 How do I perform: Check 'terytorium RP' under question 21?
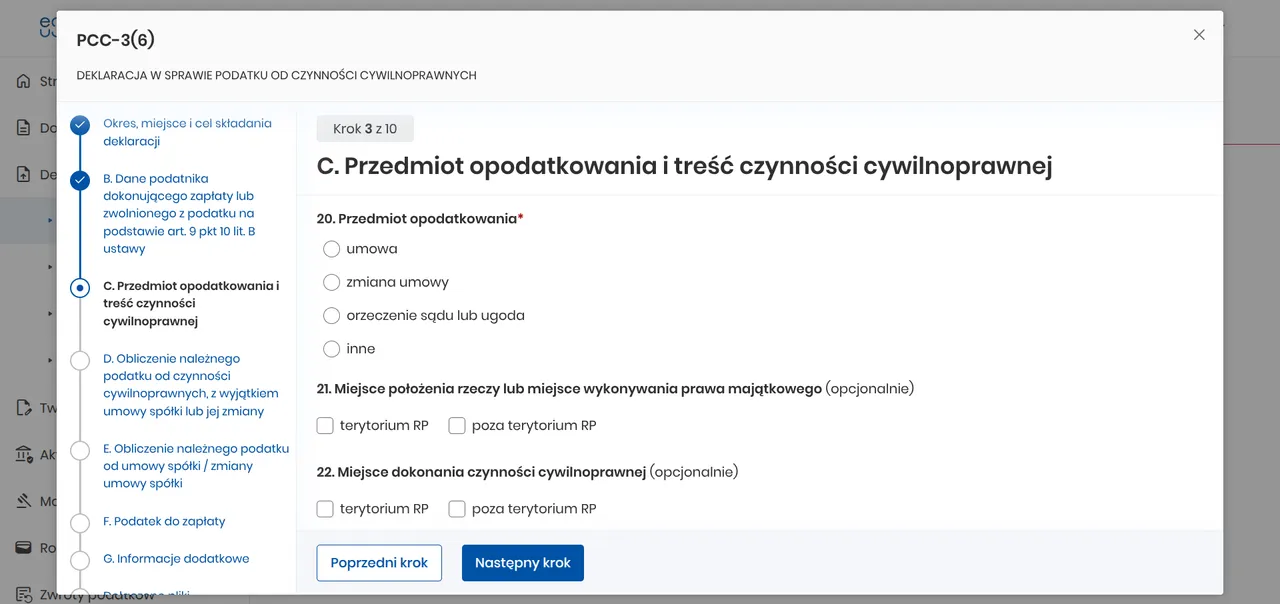coord(325,426)
